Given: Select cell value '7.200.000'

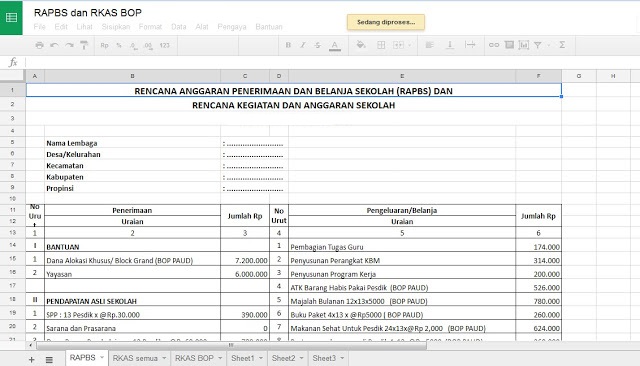Looking at the screenshot, I should tap(245, 260).
